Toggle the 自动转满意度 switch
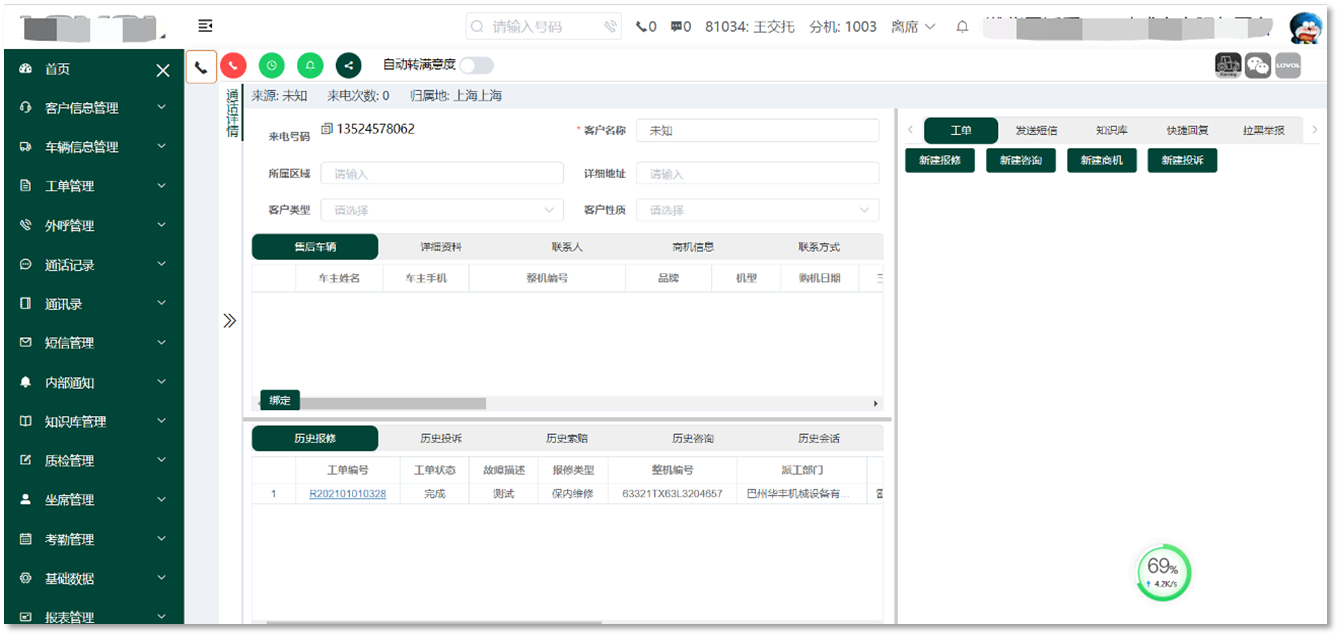The width and height of the screenshot is (1340, 637). [476, 66]
